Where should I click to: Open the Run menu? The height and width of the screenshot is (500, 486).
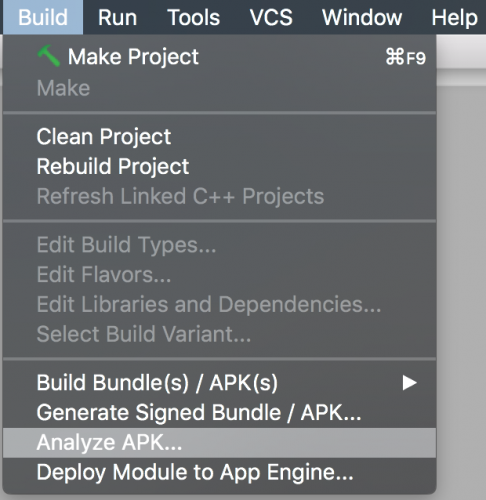pyautogui.click(x=117, y=17)
